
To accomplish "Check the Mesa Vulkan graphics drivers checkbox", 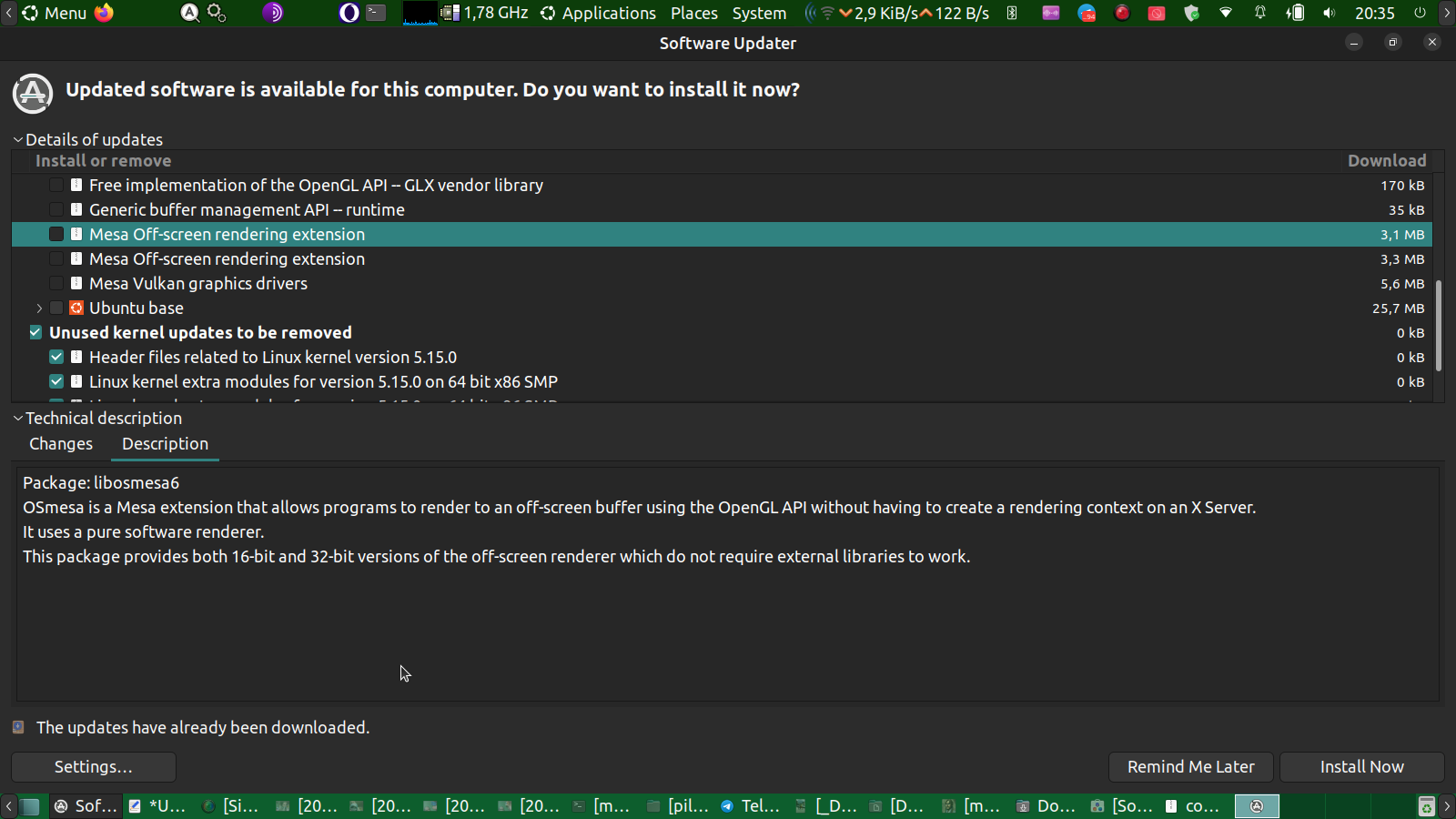I will pos(56,283).
